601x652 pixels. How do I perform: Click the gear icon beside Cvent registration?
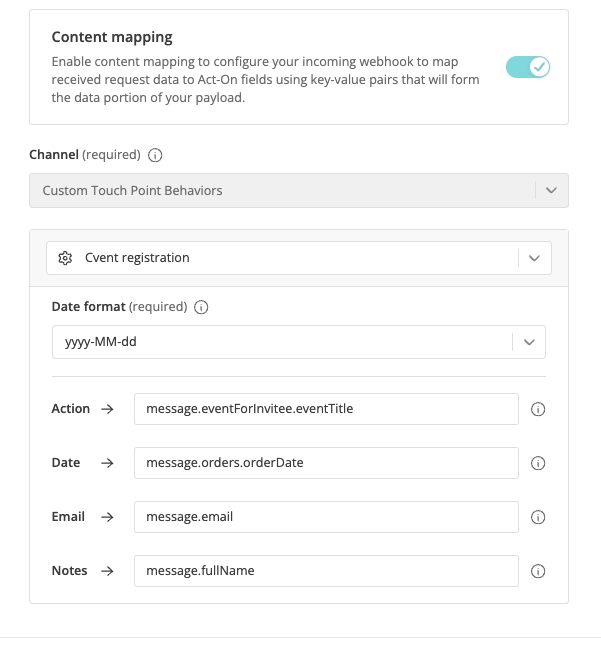click(x=65, y=258)
